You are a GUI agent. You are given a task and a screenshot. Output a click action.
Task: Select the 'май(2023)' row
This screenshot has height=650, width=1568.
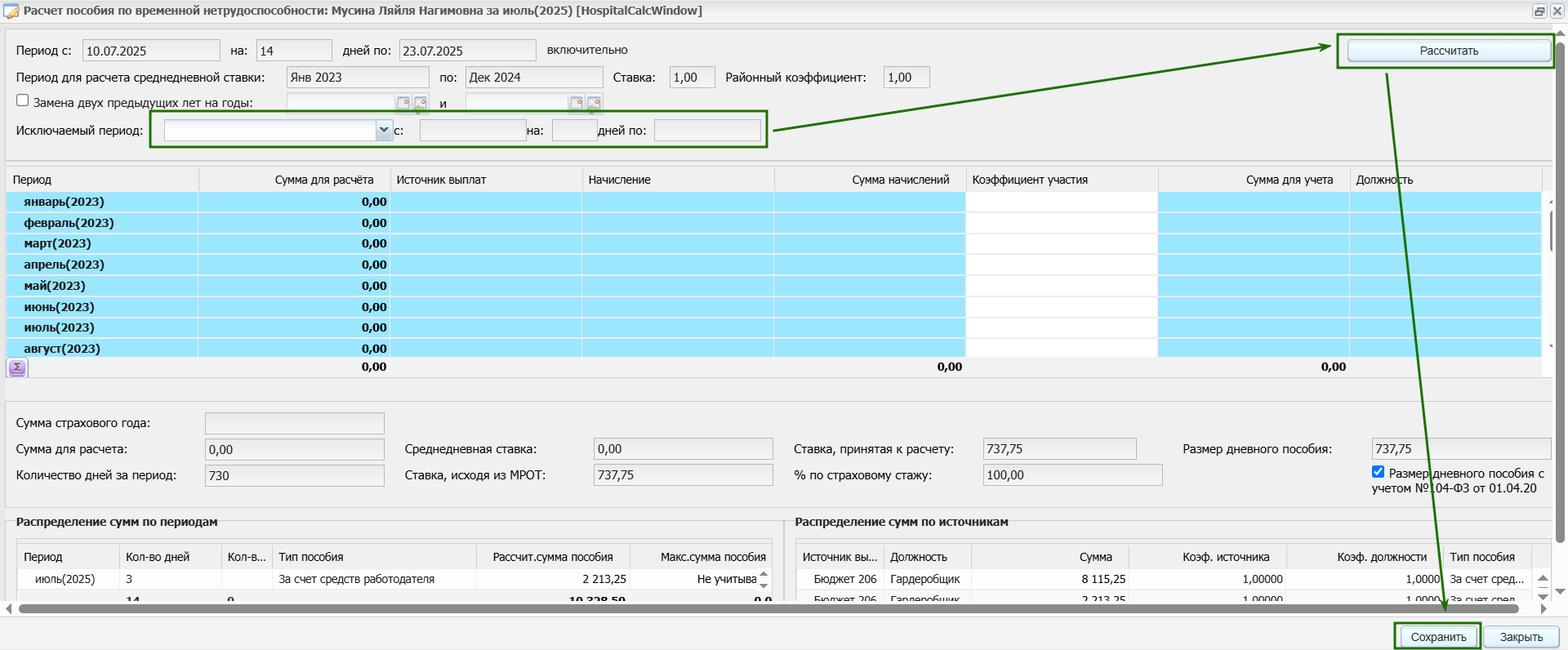773,286
